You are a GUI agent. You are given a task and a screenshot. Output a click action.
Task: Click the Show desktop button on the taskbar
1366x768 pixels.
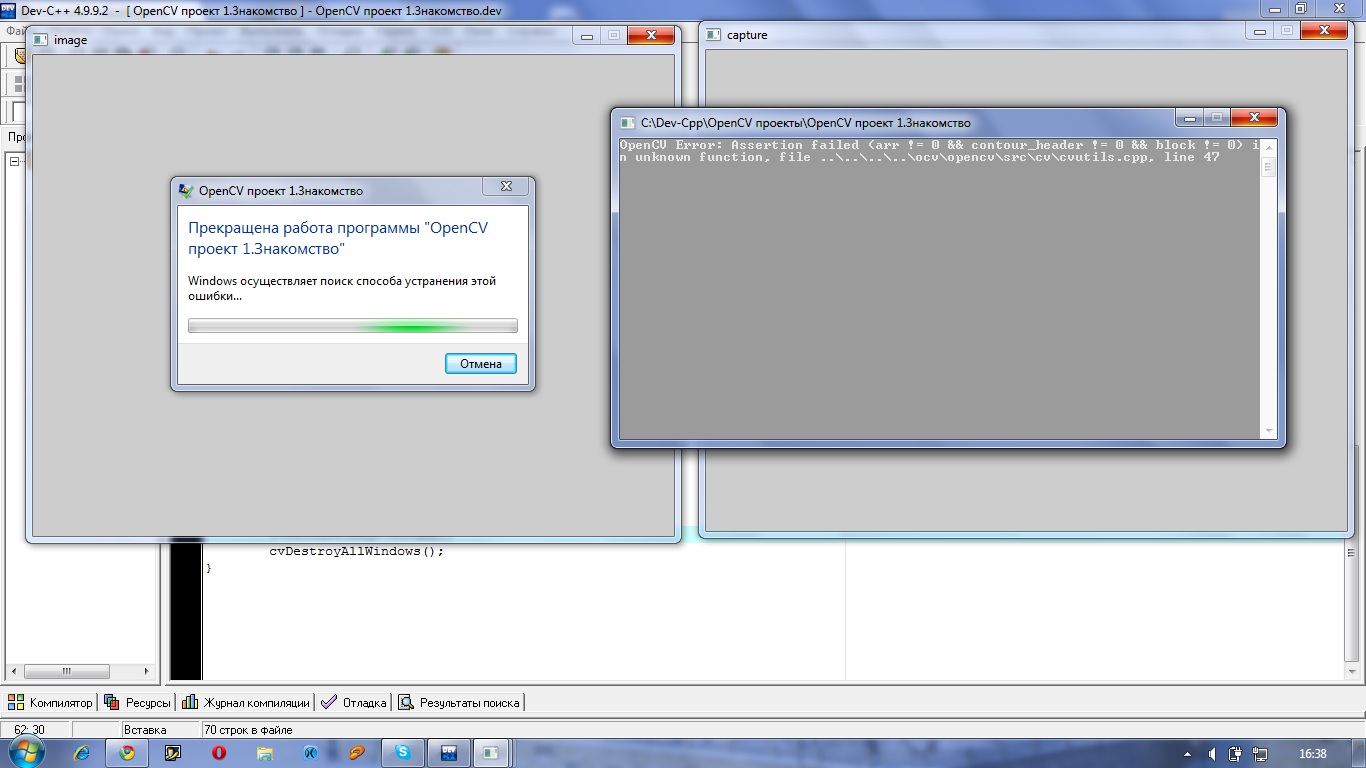coord(1358,753)
